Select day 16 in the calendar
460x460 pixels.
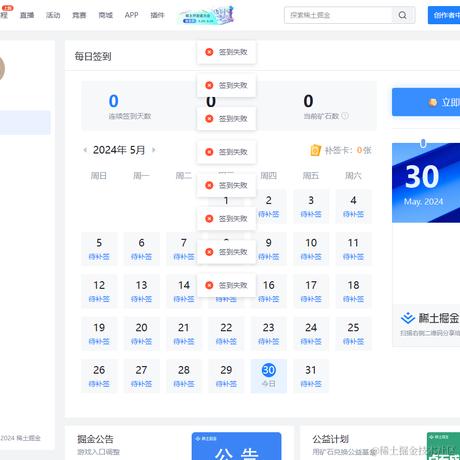269,291
